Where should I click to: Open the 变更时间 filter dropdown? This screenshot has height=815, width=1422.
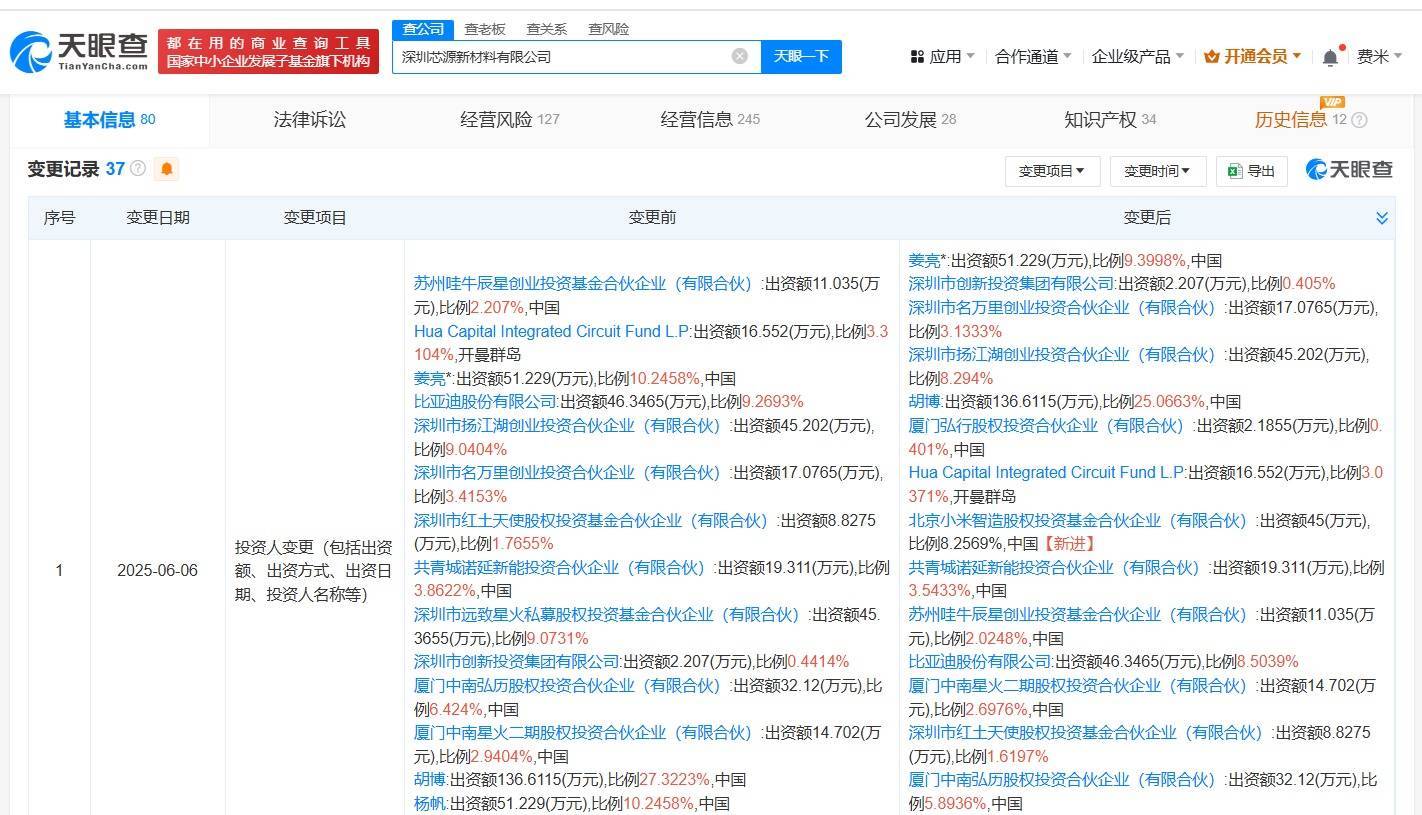point(1157,171)
